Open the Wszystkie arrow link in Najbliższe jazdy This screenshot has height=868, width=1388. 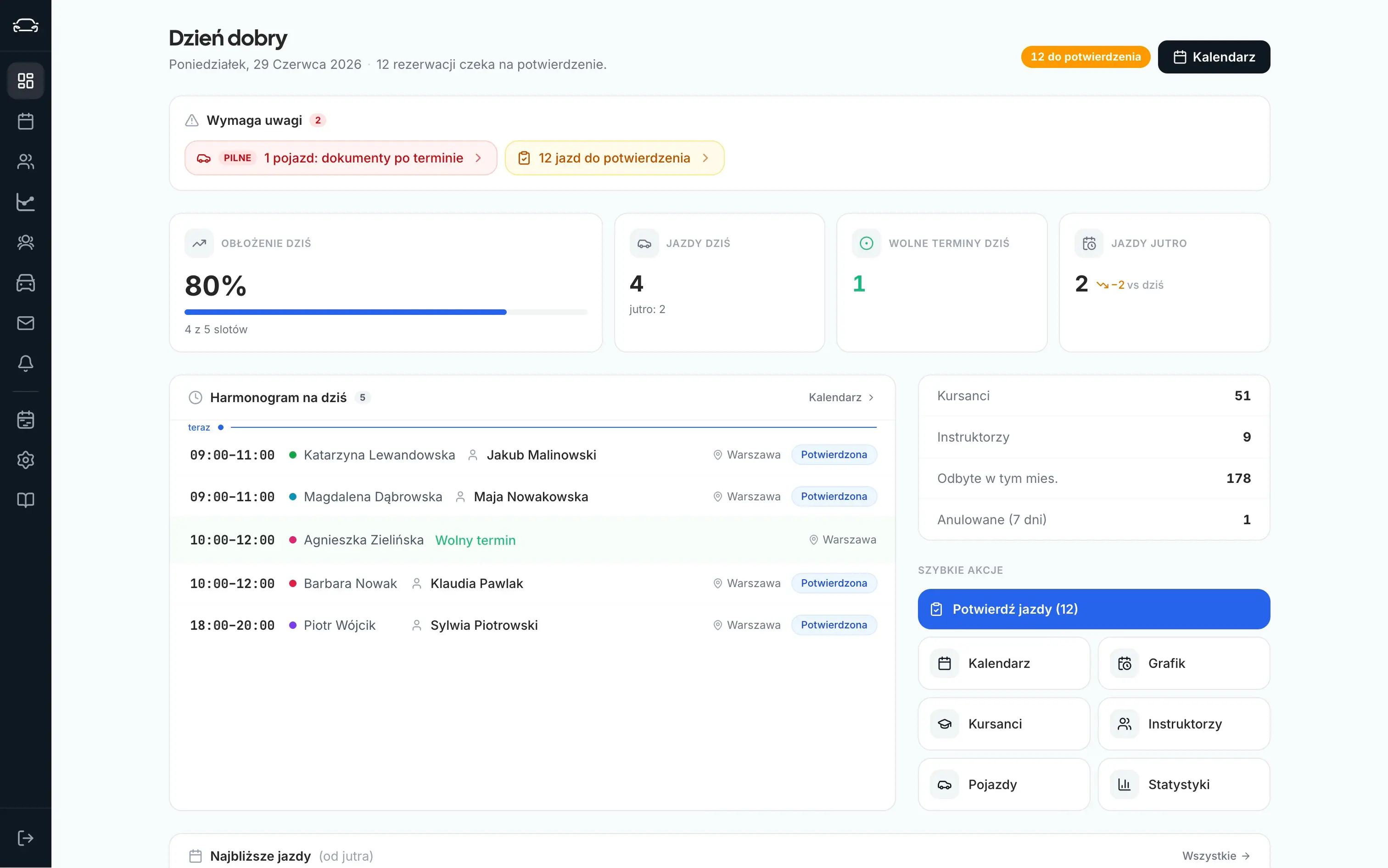(x=1216, y=856)
